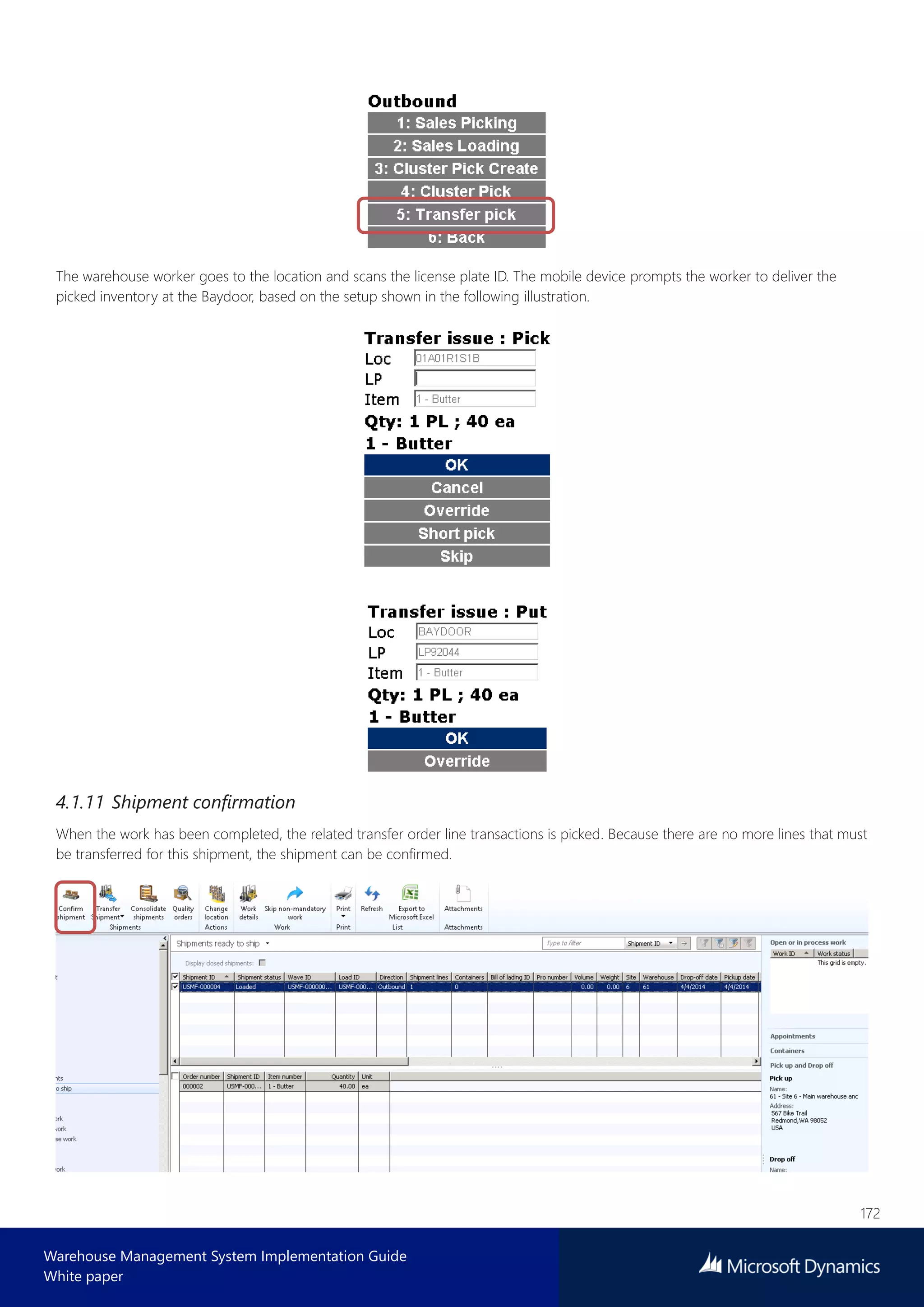
Task: Click the Type to filter input field
Action: click(584, 943)
